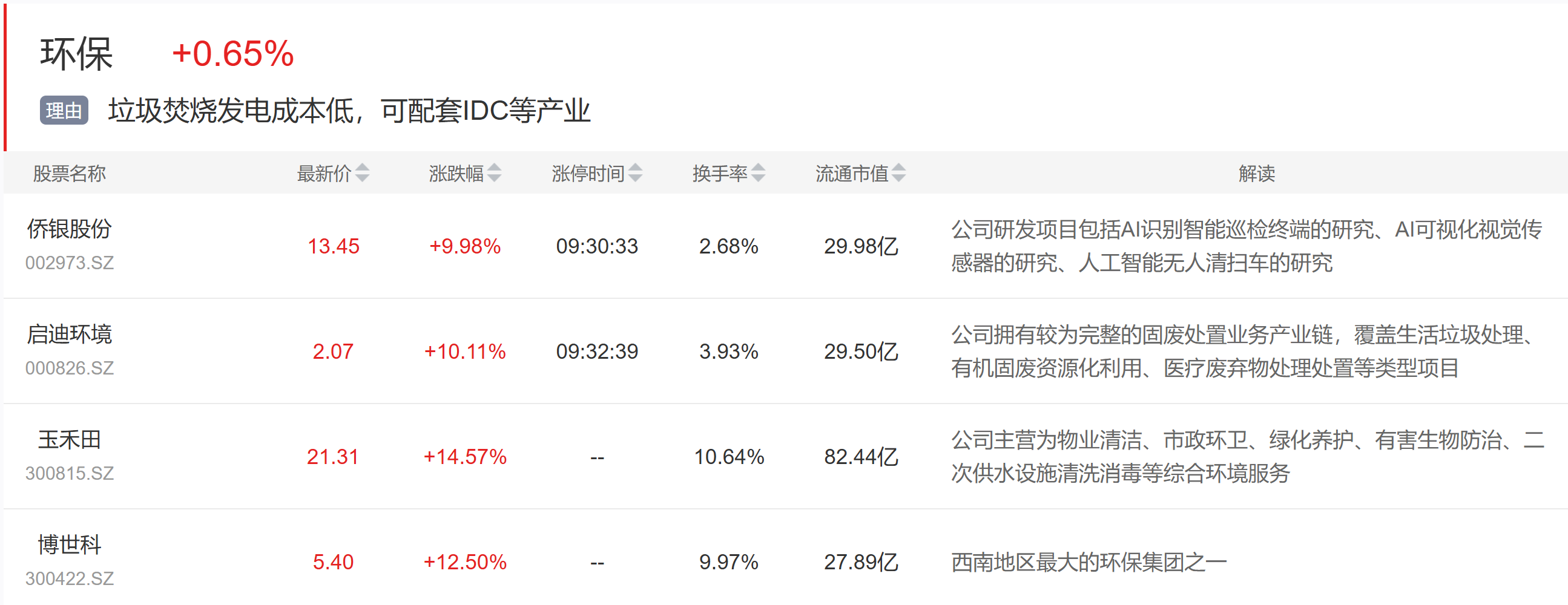Click 博世科 description text
Image resolution: width=1568 pixels, height=605 pixels.
pos(1089,563)
